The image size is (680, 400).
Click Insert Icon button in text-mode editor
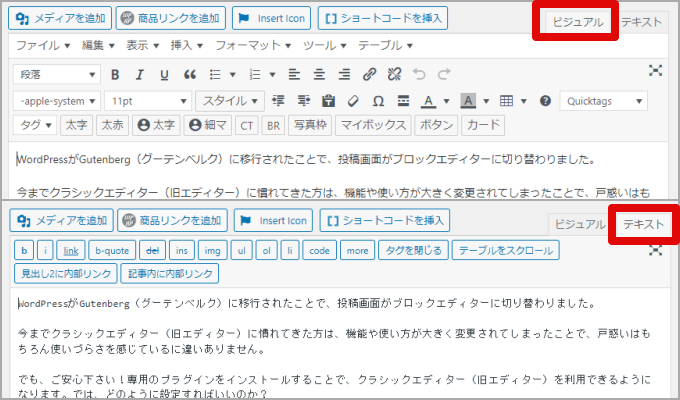click(x=273, y=220)
